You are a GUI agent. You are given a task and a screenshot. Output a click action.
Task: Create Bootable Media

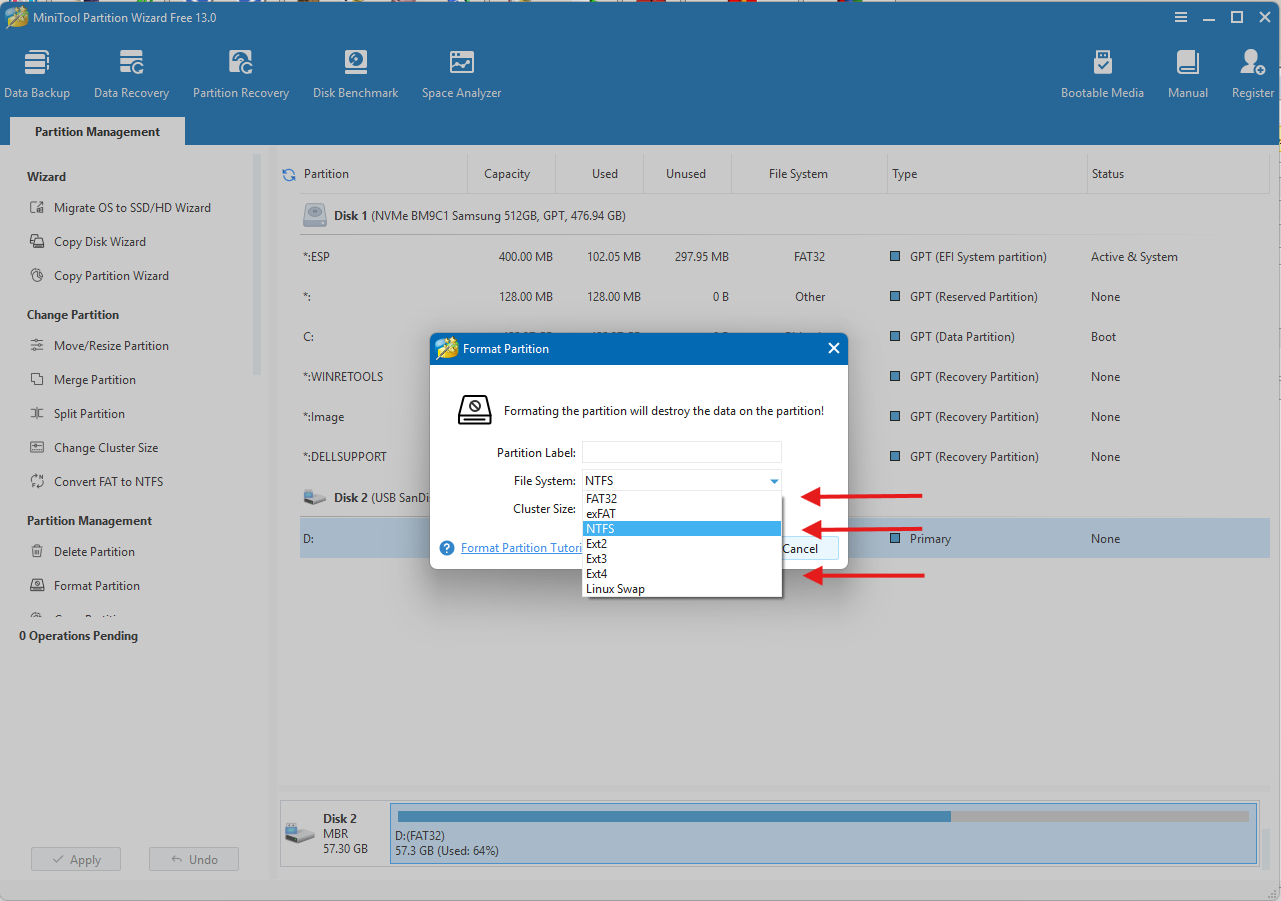click(x=1102, y=74)
